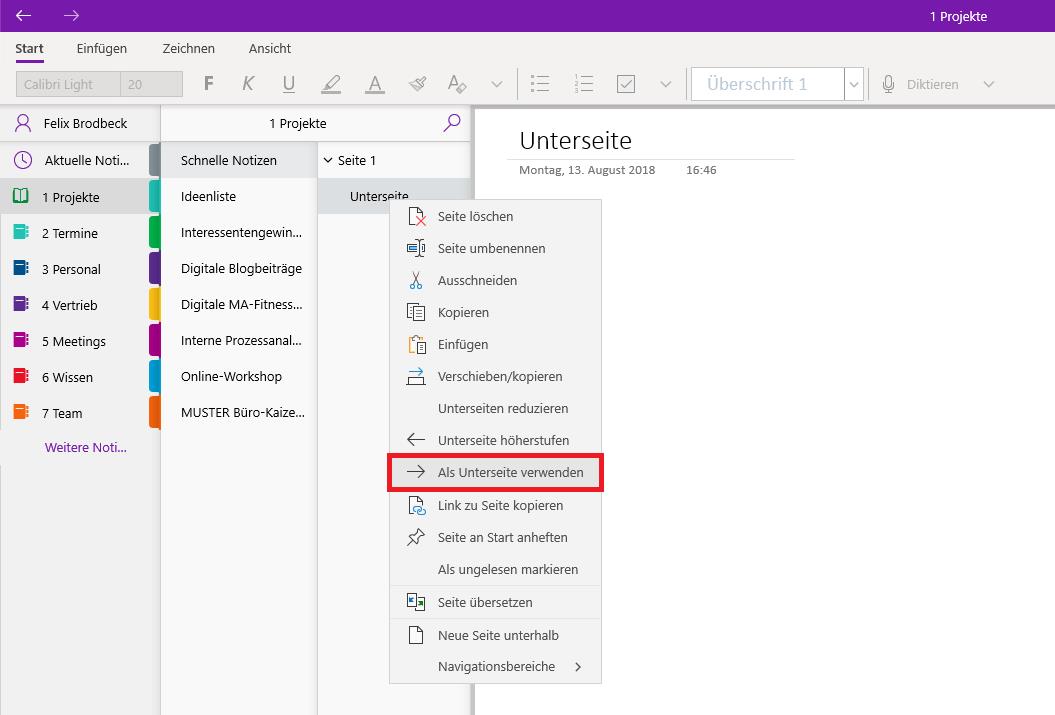The image size is (1055, 715).
Task: Click the format painter icon
Action: click(x=417, y=83)
